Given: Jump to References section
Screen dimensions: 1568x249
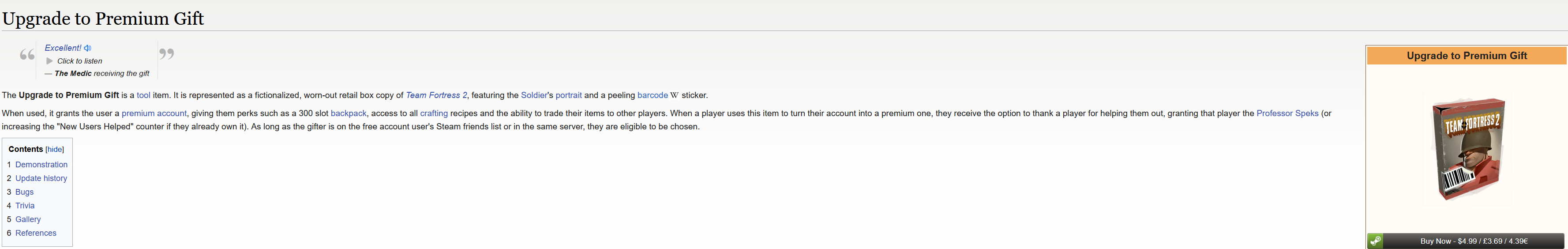Looking at the screenshot, I should (x=36, y=233).
